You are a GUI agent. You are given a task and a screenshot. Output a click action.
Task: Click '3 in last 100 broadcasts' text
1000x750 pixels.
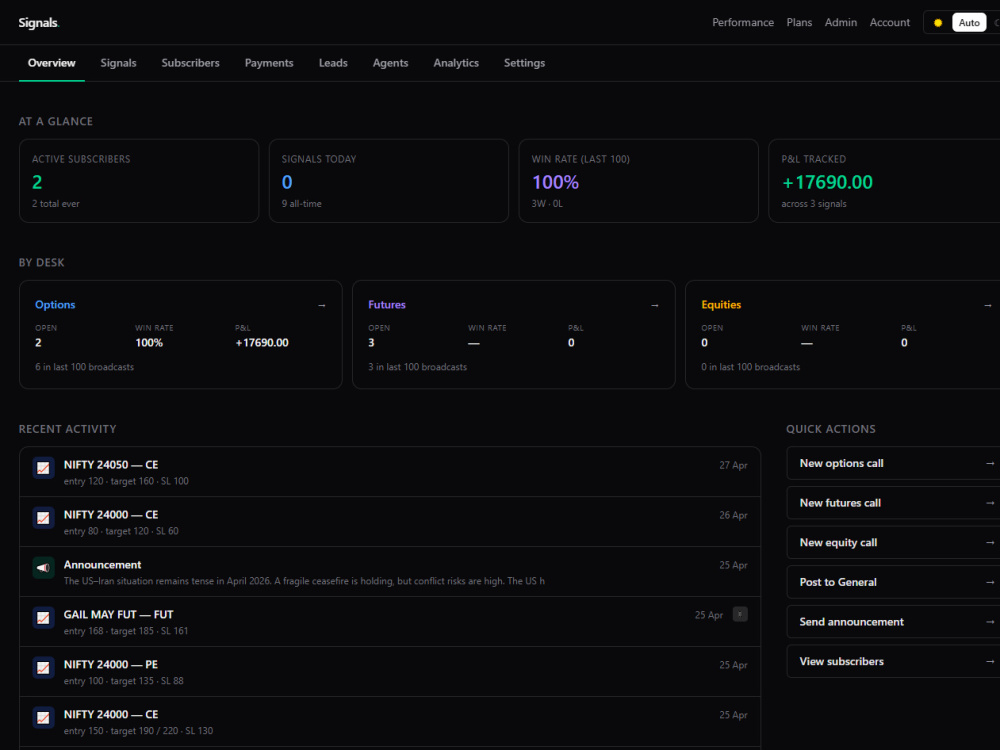[417, 367]
